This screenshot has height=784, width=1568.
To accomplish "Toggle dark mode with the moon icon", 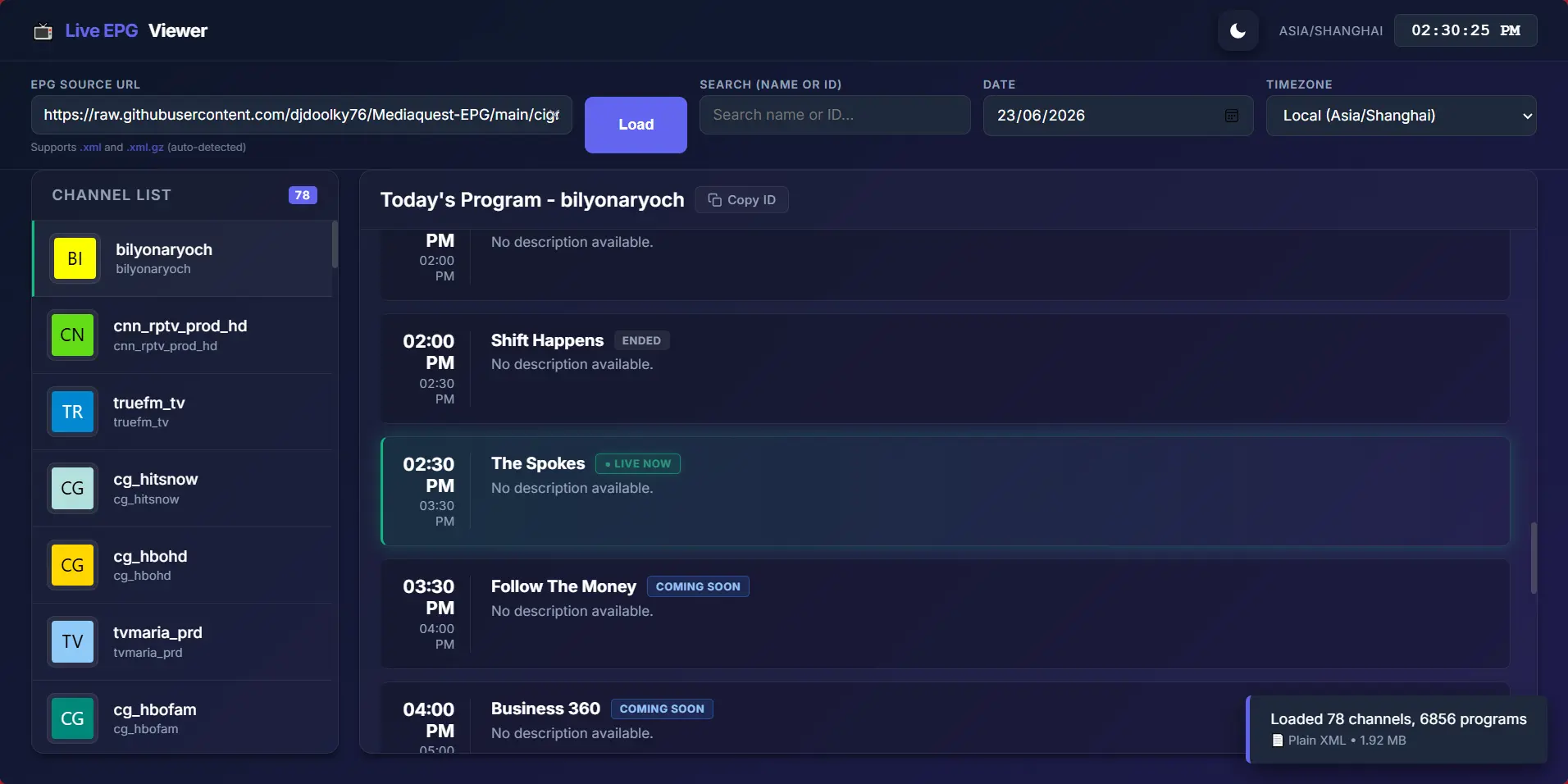I will coord(1238,31).
